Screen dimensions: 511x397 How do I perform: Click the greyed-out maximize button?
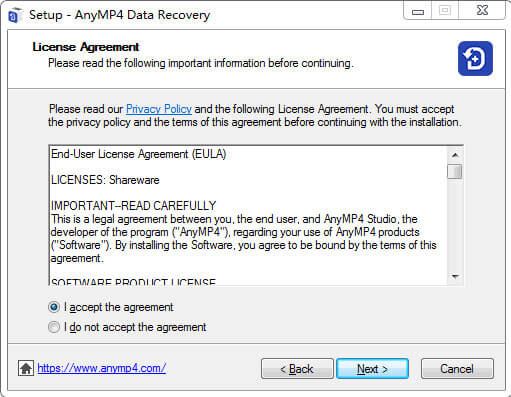(445, 11)
